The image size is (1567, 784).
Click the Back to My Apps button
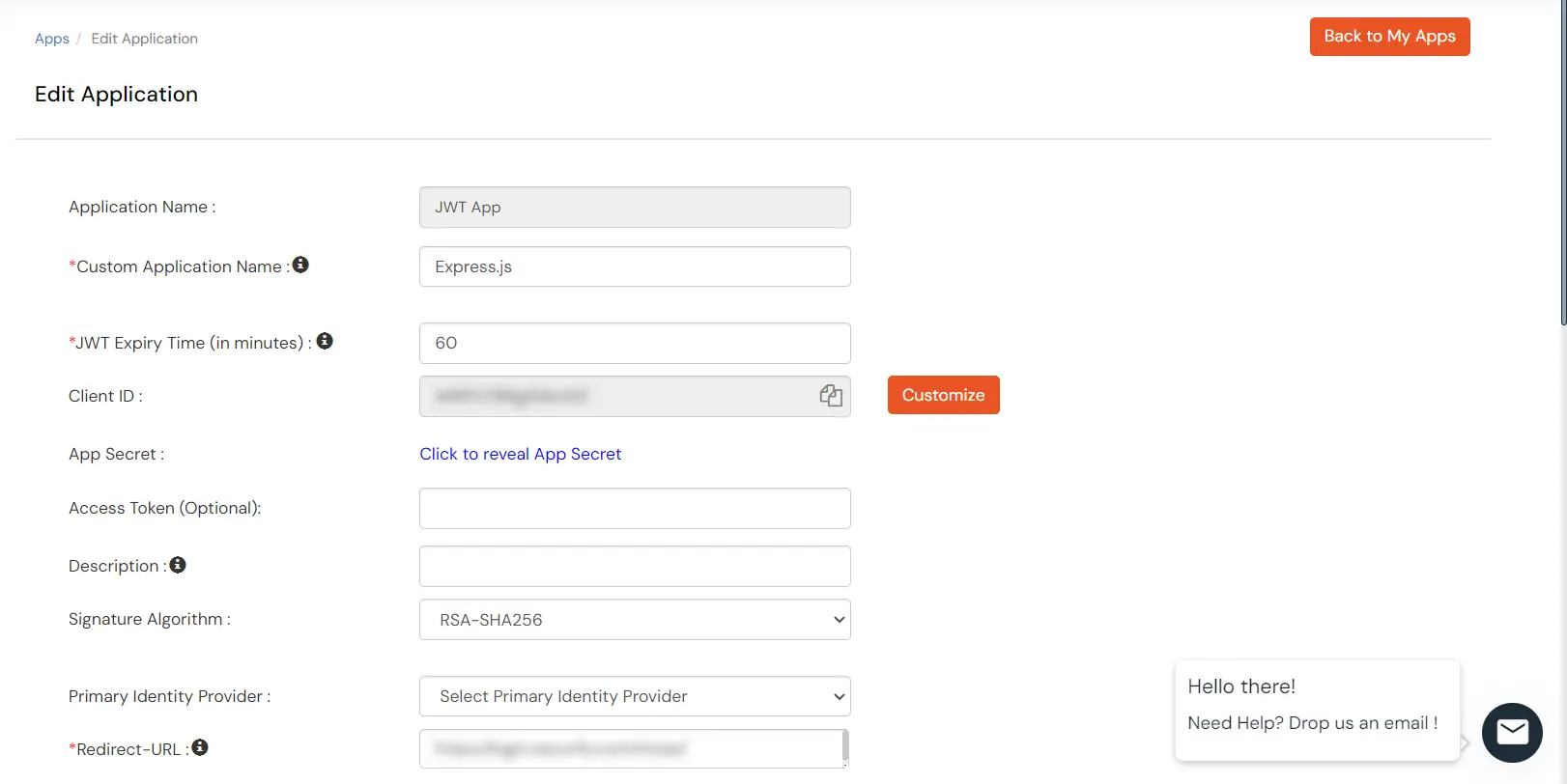click(x=1389, y=37)
